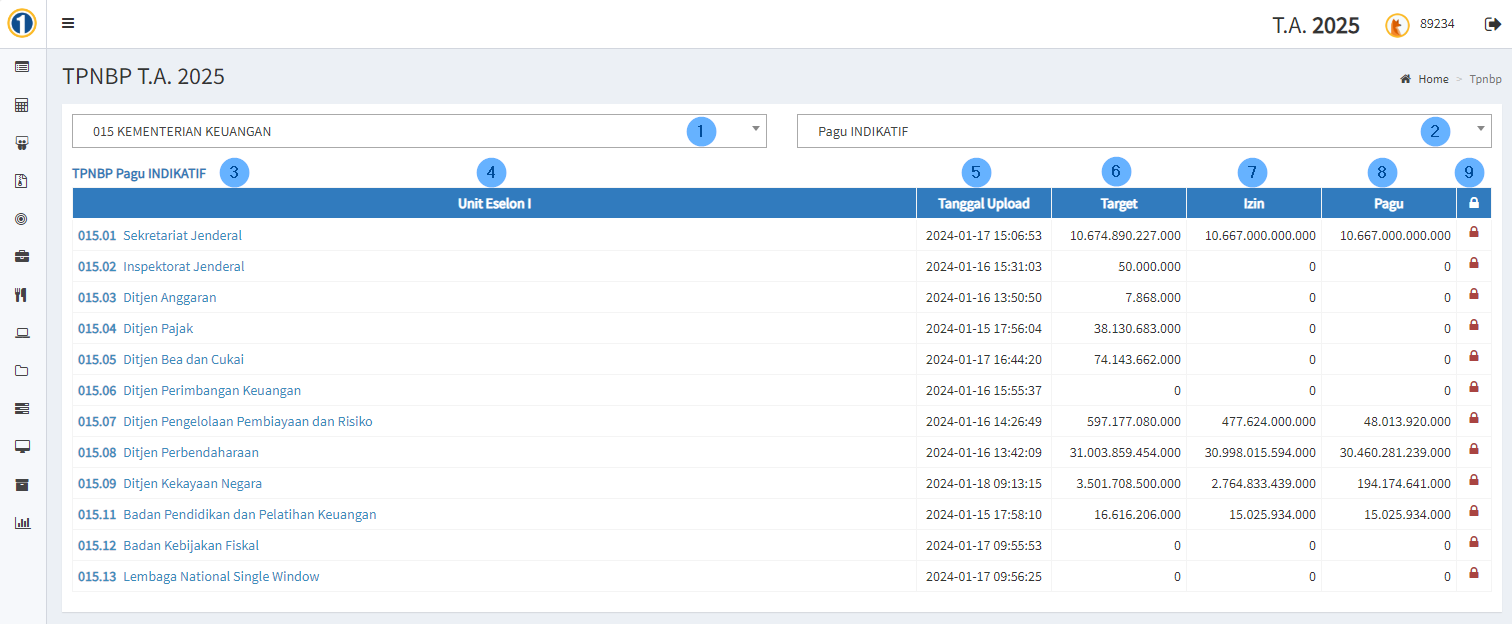Open the fork and knife sidebar icon
The height and width of the screenshot is (624, 1512).
(x=22, y=295)
